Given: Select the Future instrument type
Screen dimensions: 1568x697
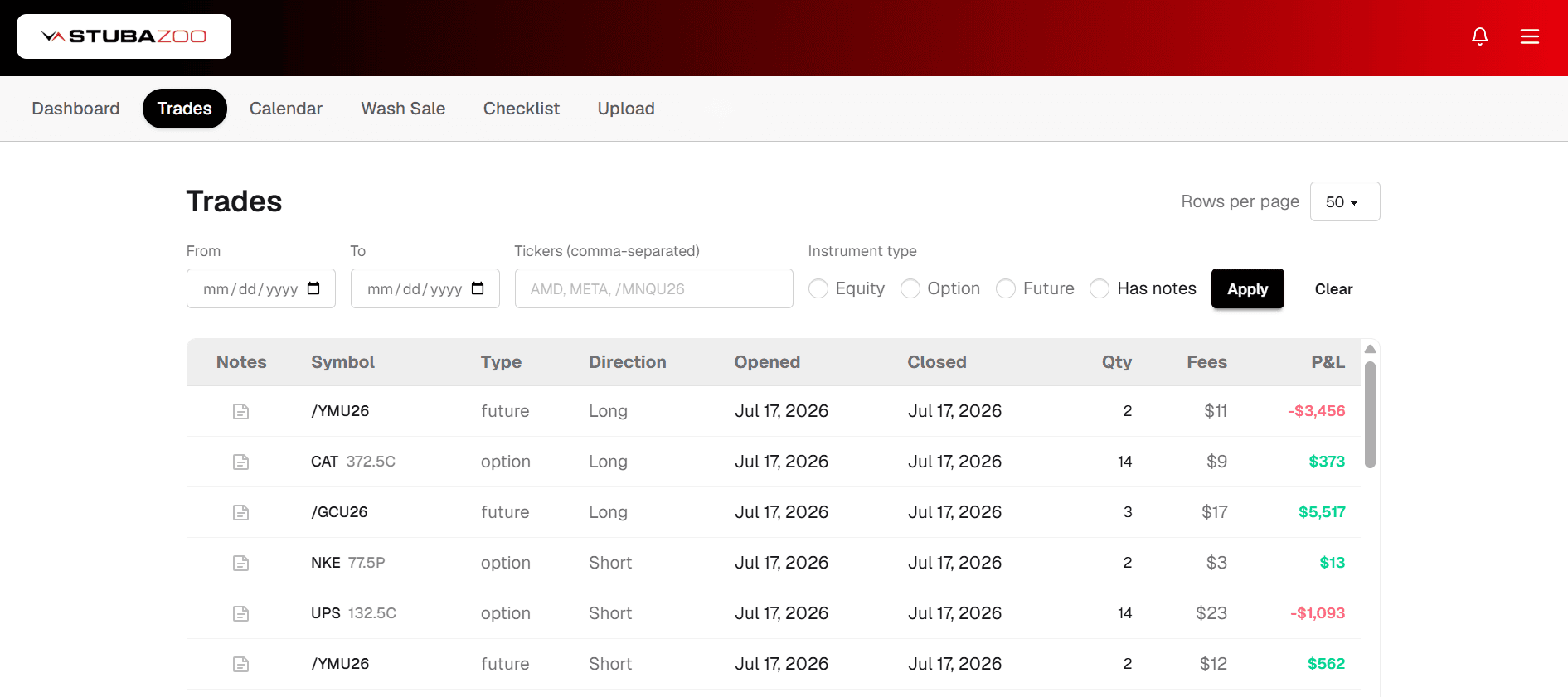Looking at the screenshot, I should click(1006, 288).
